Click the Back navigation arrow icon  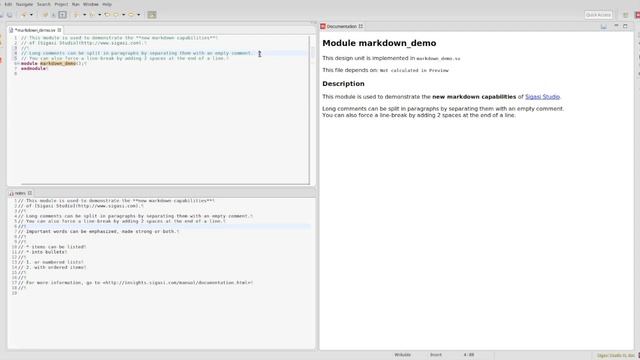point(116,15)
